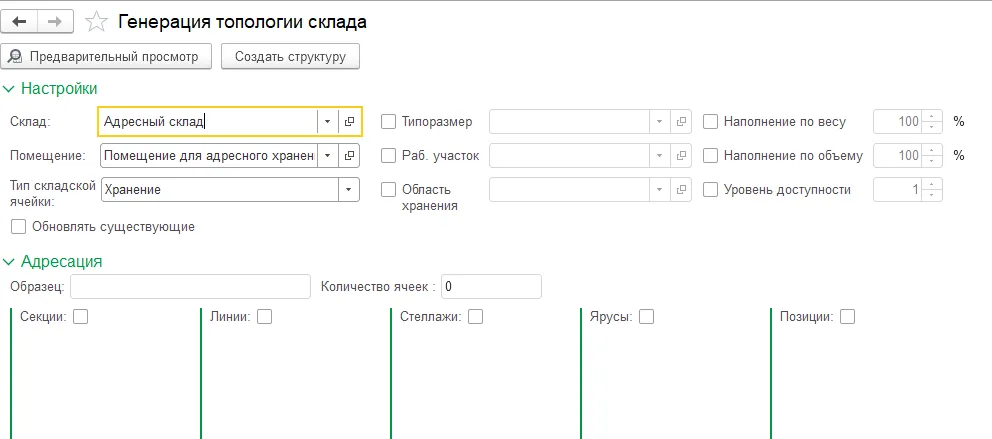Screen dimensions: 992x439
Task: Click the open icon of Область хранения field
Action: point(681,189)
